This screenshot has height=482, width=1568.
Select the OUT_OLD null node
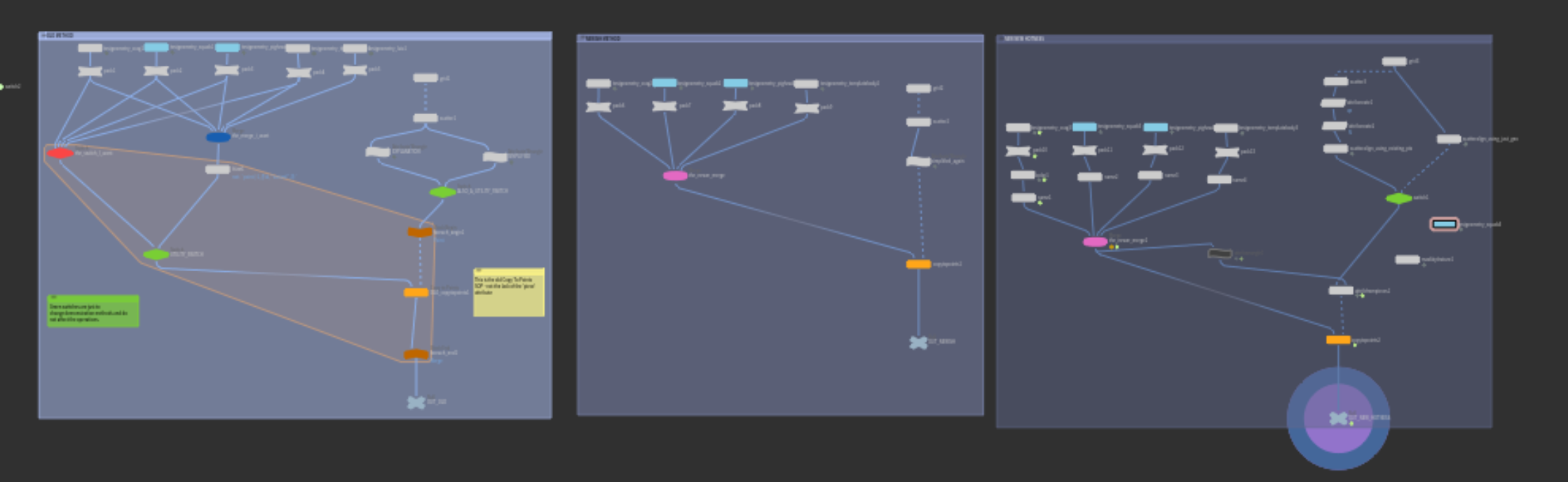pos(416,402)
